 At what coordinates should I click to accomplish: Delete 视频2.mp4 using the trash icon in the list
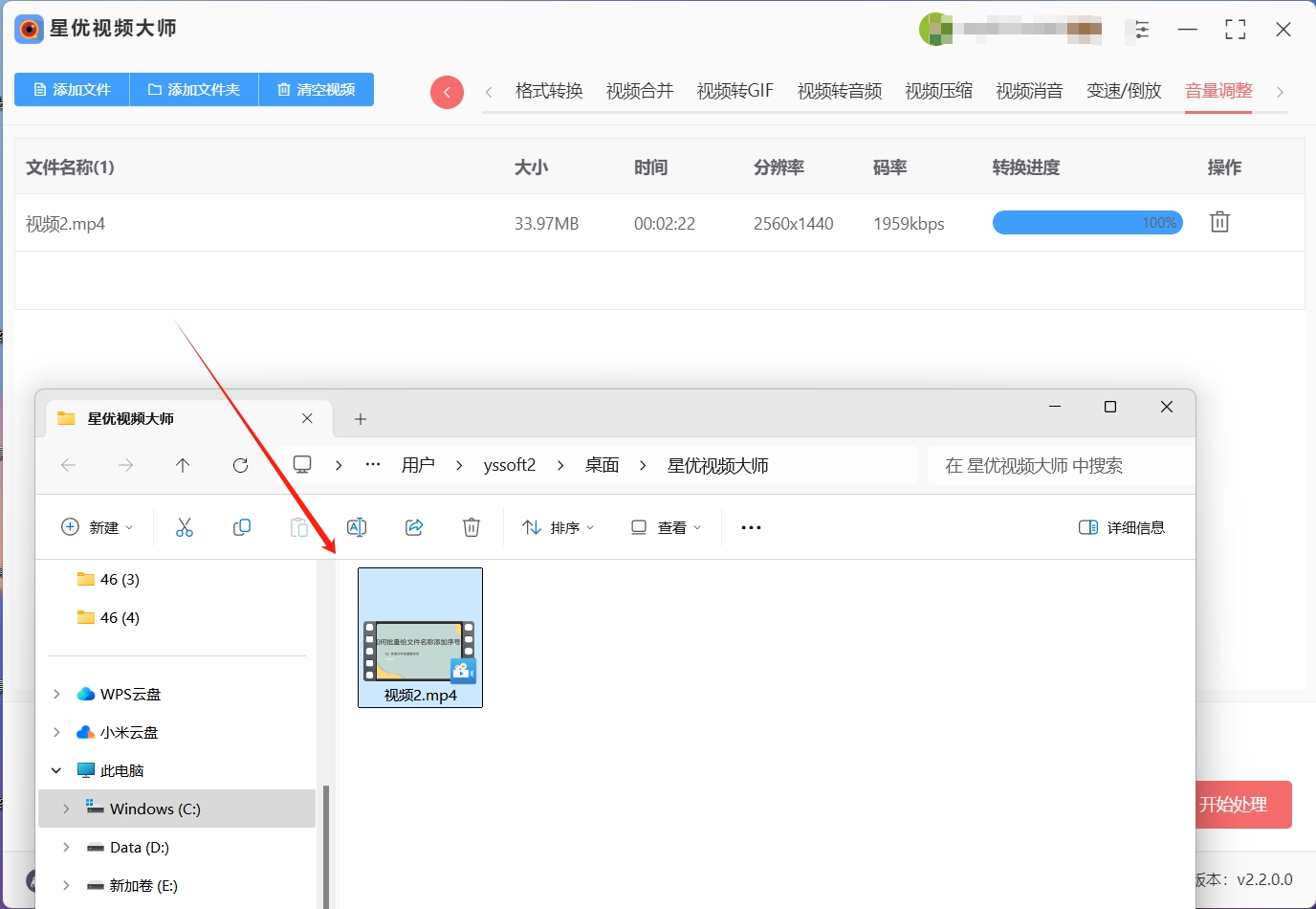[x=1219, y=222]
